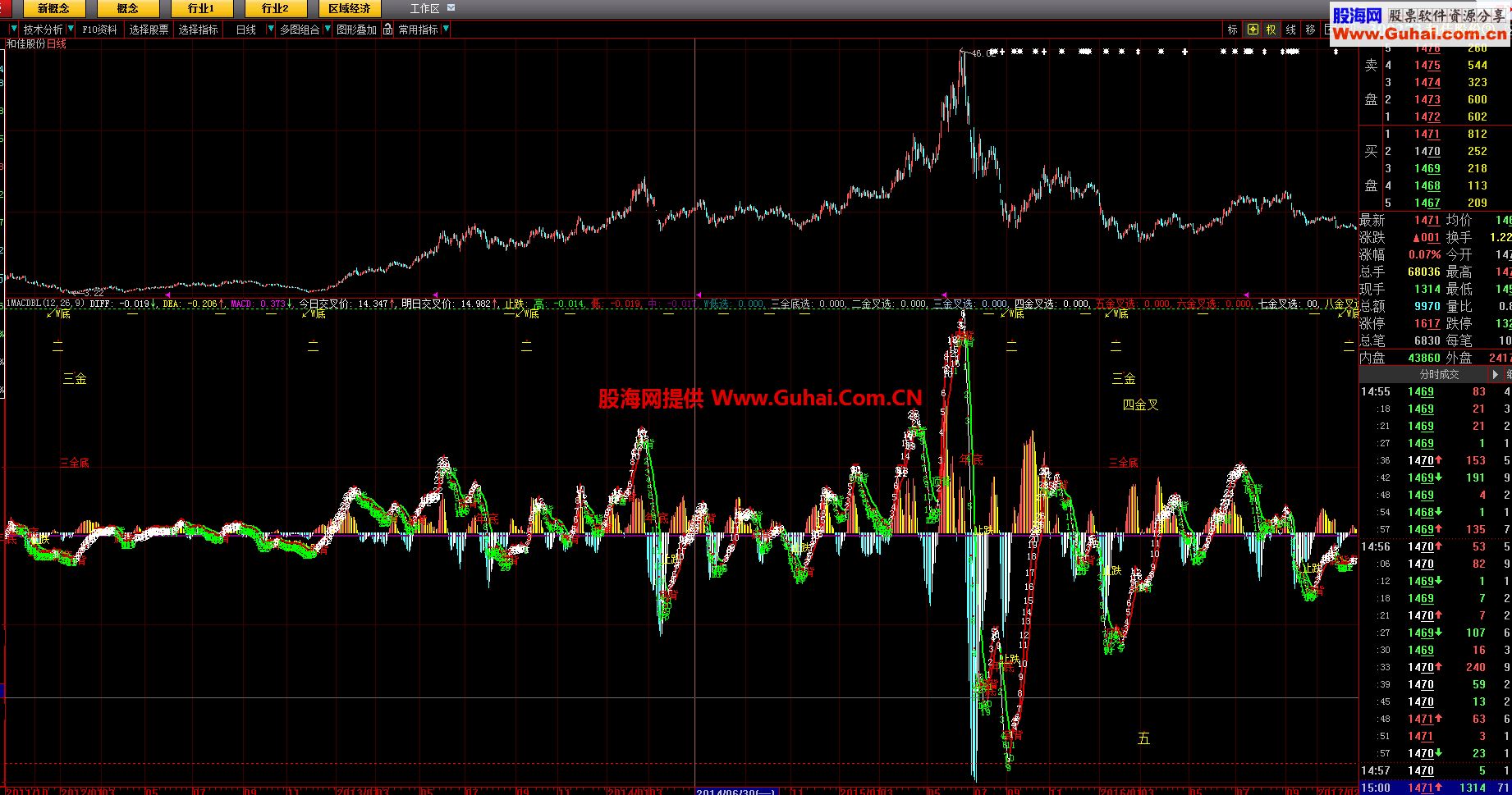This screenshot has height=795, width=1512.
Task: Open the leftmost toolbar dropdown arrow
Action: click(14, 30)
